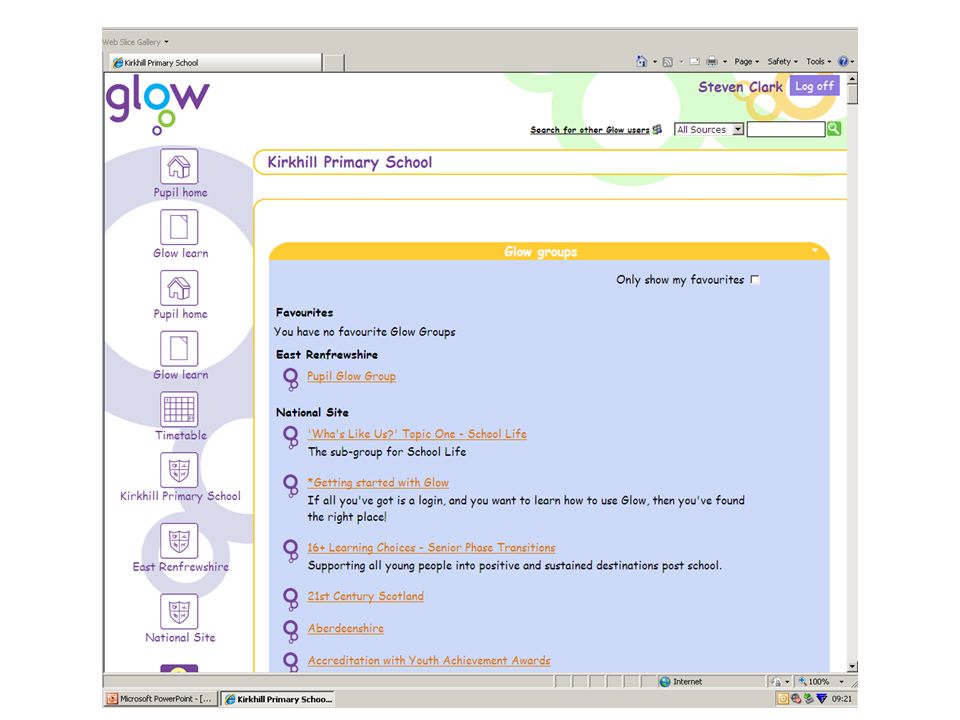960x720 pixels.
Task: Expand the Web Slice Gallery dropdown arrow
Action: 166,42
